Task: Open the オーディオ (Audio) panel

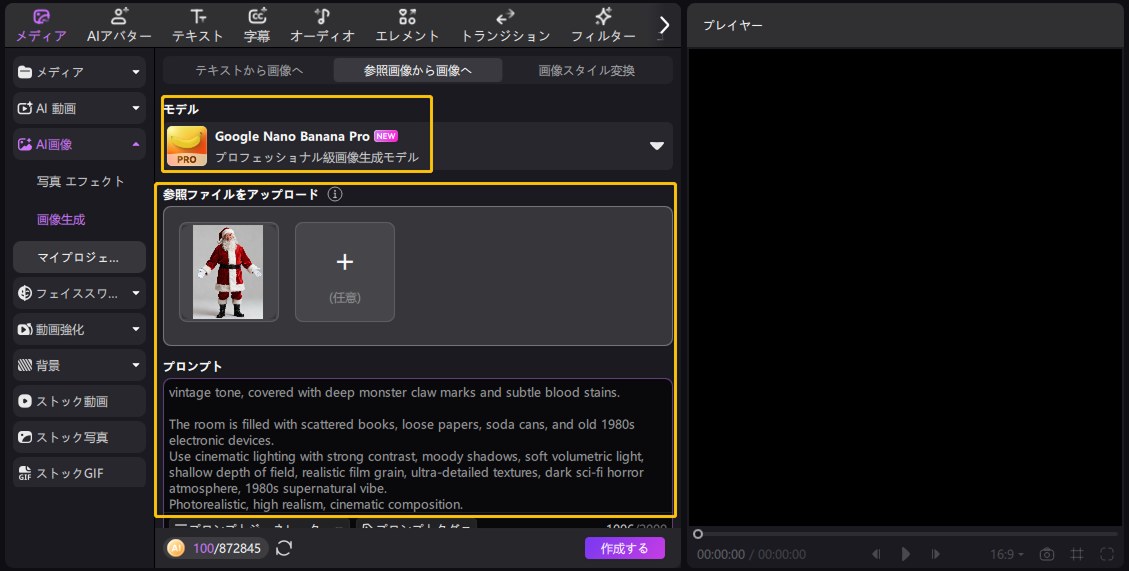Action: coord(322,25)
